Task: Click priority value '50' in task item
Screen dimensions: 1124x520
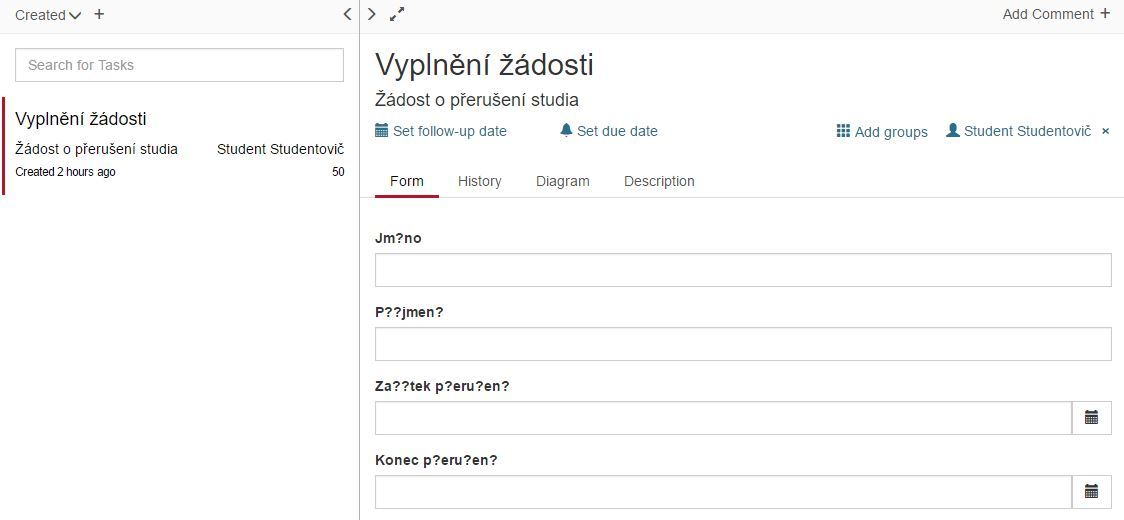Action: tap(338, 172)
